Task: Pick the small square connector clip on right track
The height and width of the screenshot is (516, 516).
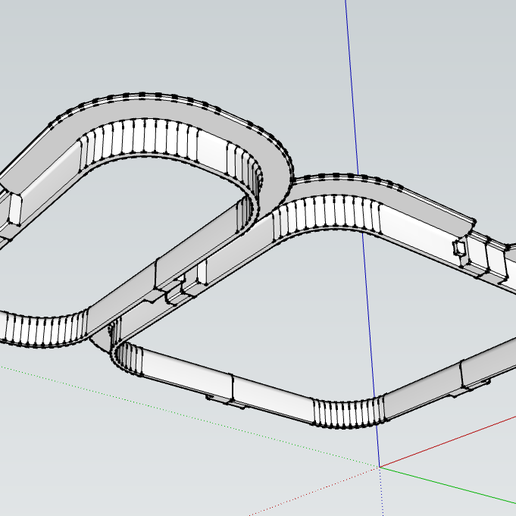Action: click(x=459, y=248)
